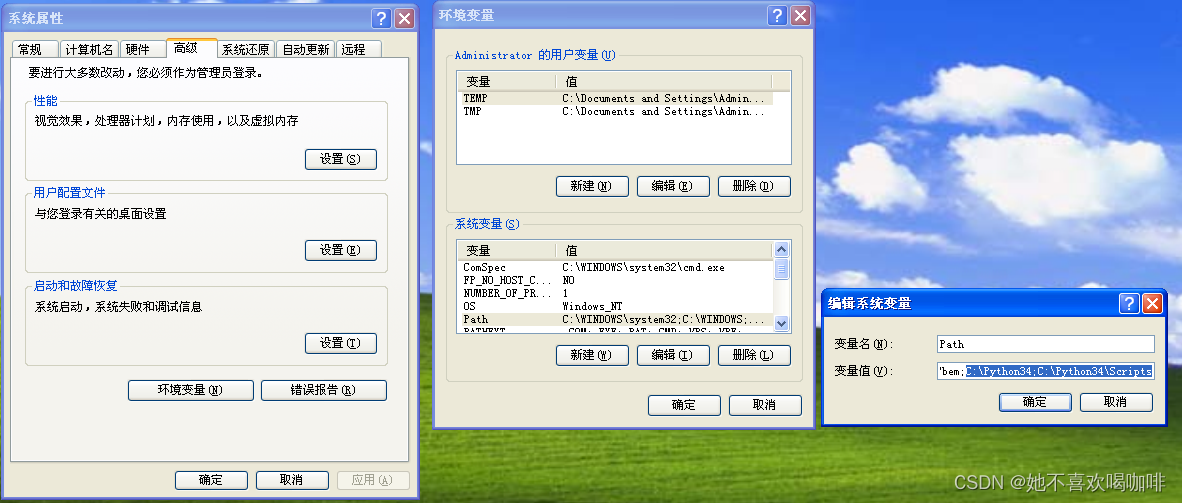Click 值 header in user variables list
Viewport: 1182px width, 503px height.
tap(664, 81)
